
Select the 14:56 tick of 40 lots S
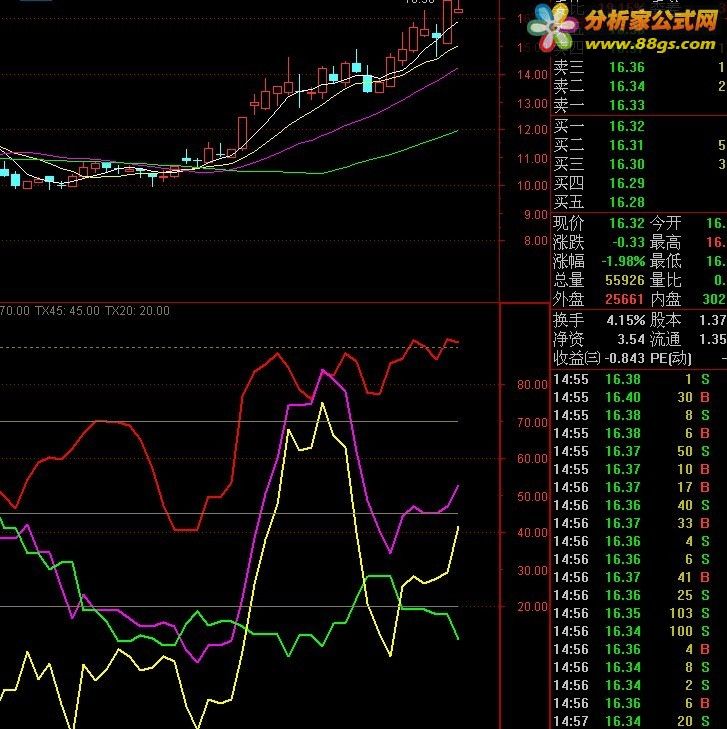click(x=631, y=505)
